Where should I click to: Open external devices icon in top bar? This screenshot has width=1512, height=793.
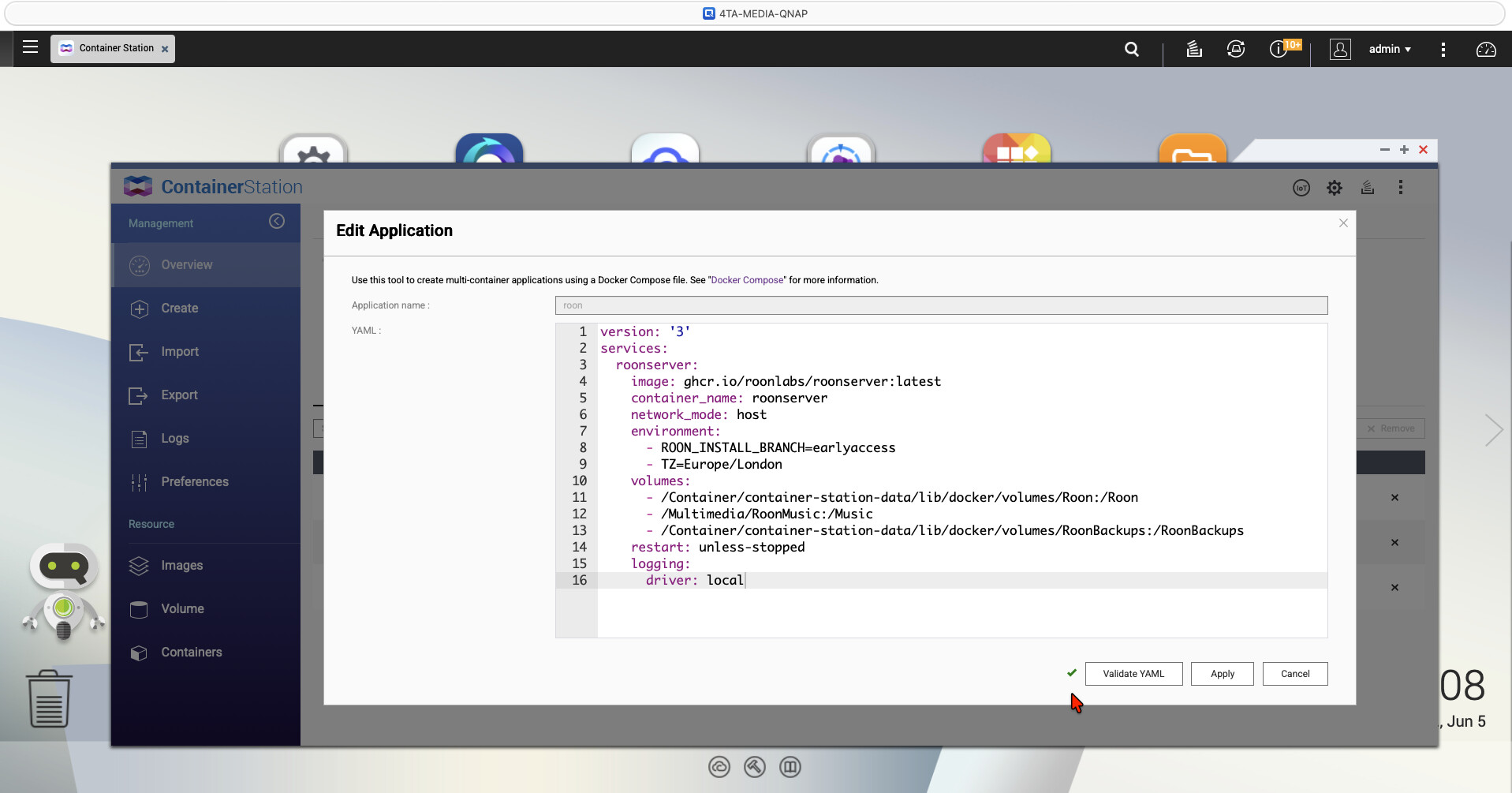(1236, 49)
